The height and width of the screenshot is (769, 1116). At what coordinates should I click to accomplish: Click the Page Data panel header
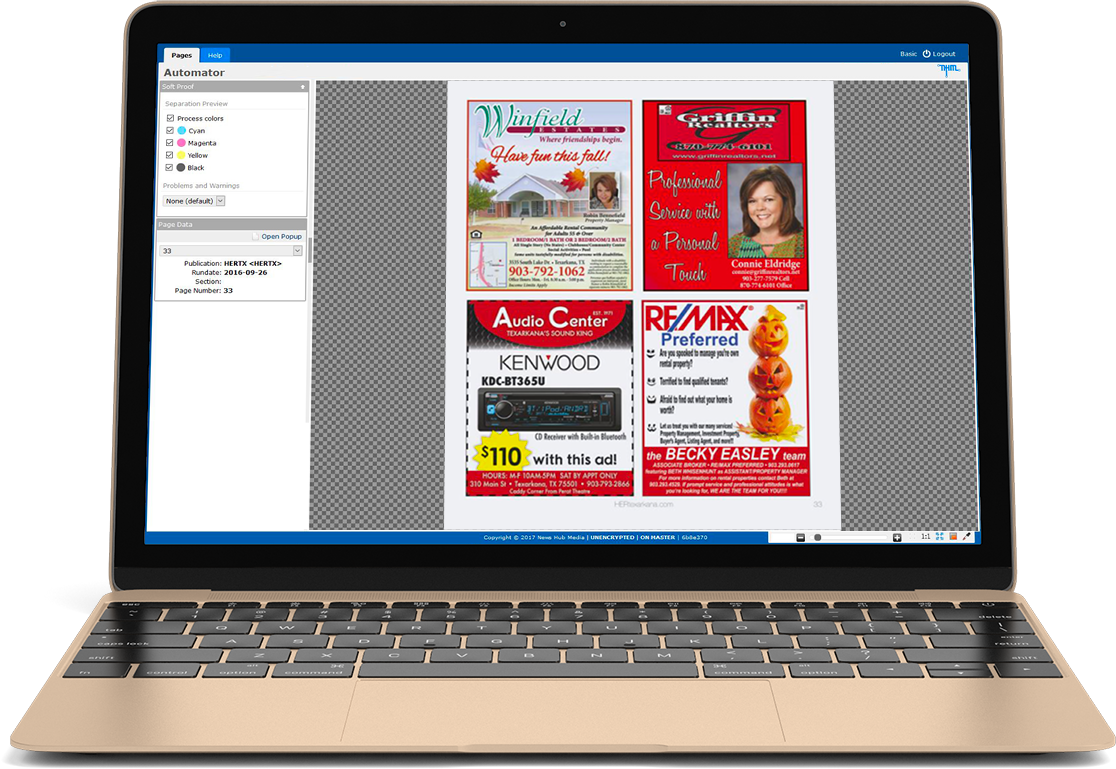click(x=231, y=224)
